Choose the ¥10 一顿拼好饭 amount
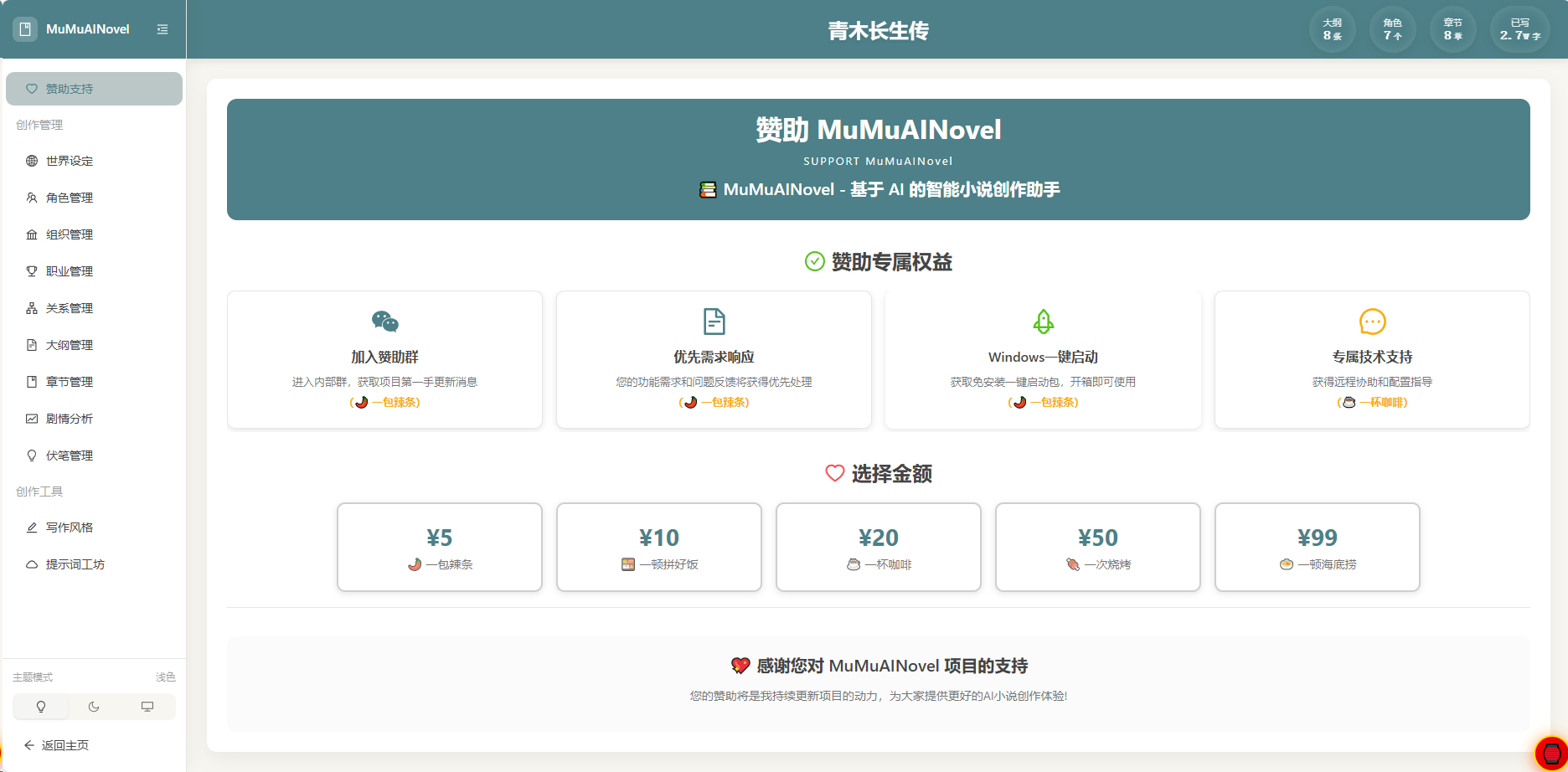The height and width of the screenshot is (772, 1568). pyautogui.click(x=659, y=547)
